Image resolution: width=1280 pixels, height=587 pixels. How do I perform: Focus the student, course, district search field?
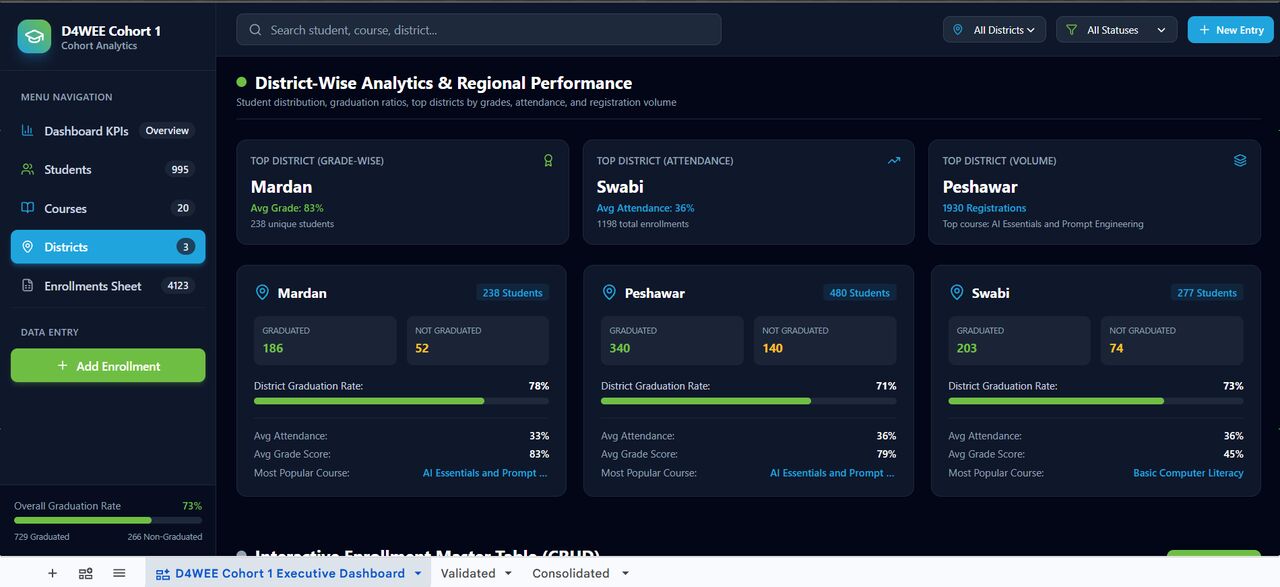tap(478, 30)
